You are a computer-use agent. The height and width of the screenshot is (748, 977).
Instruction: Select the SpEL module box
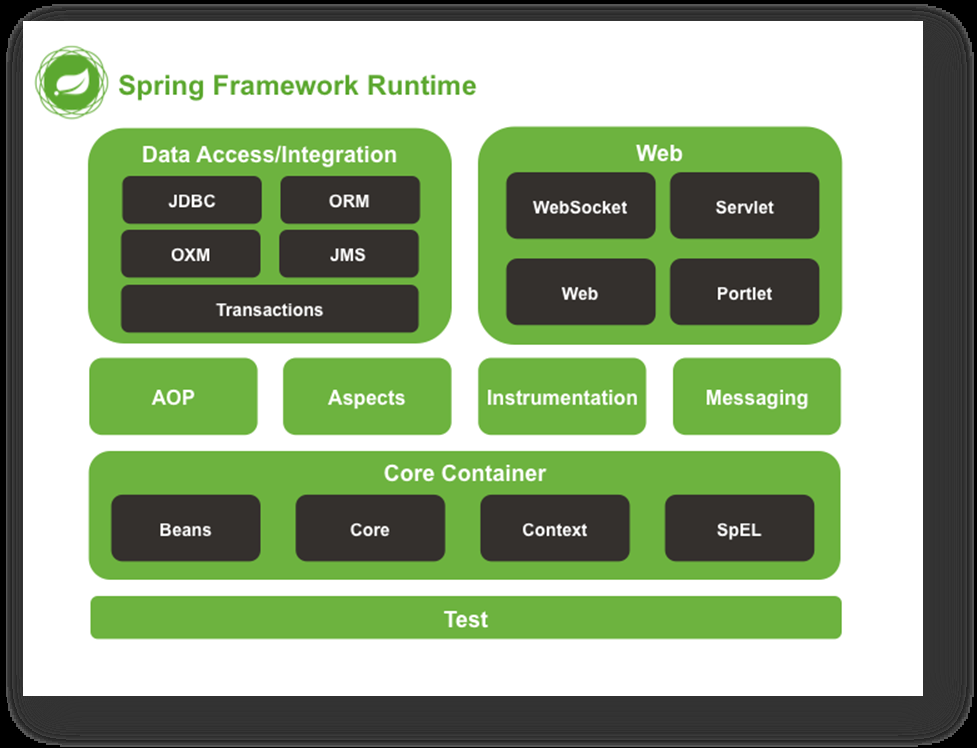tap(740, 529)
